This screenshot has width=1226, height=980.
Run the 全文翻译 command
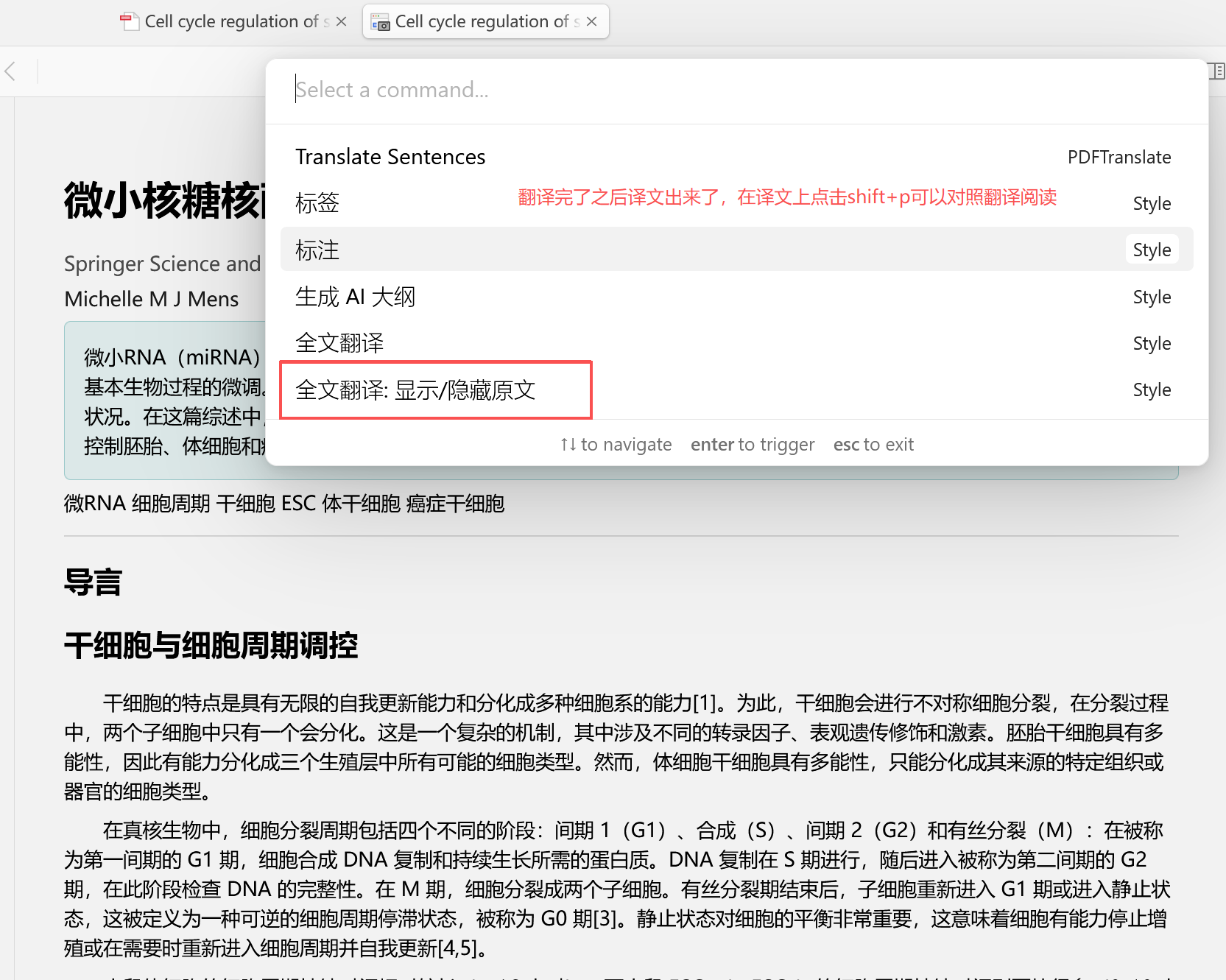[339, 343]
